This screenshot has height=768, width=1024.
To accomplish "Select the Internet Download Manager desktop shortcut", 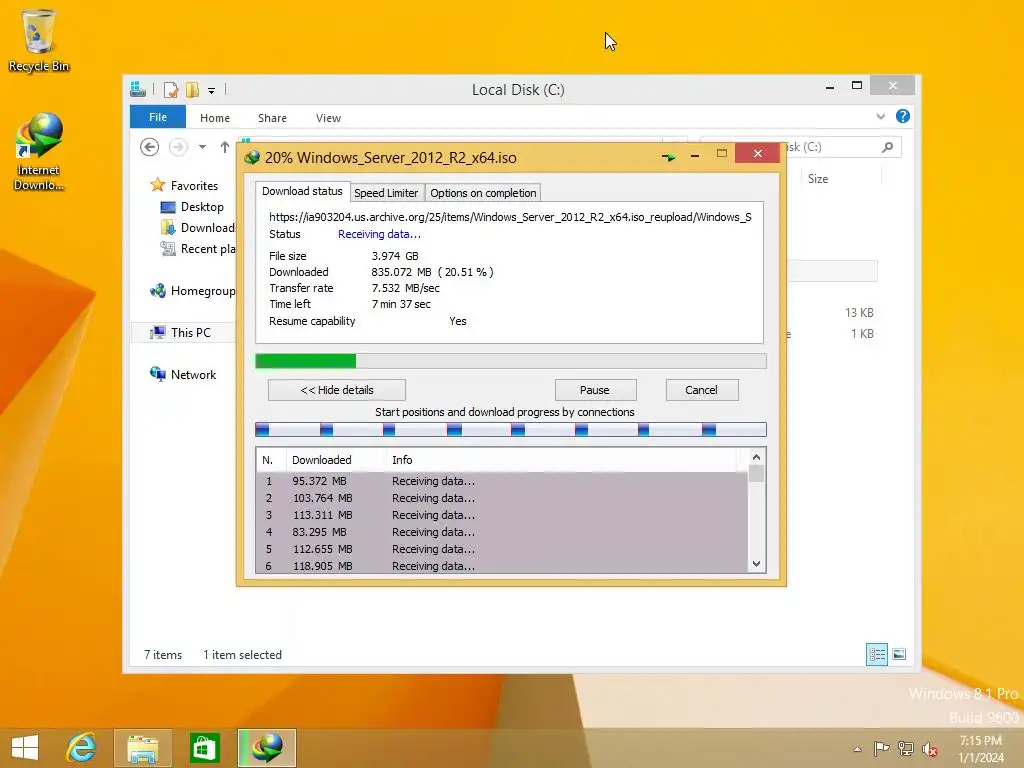I will click(39, 152).
